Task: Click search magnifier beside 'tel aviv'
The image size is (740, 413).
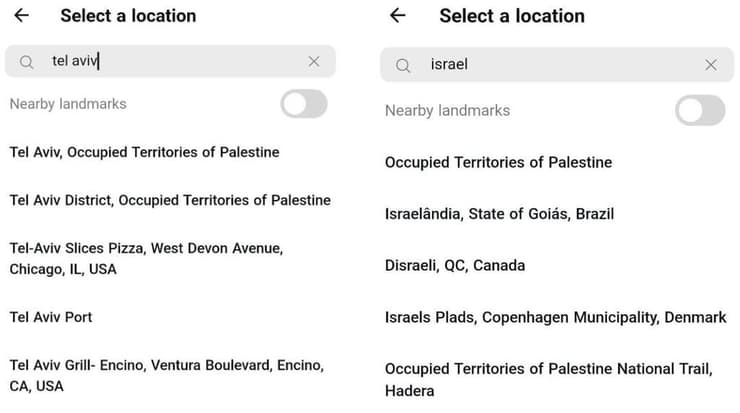Action: pyautogui.click(x=28, y=62)
